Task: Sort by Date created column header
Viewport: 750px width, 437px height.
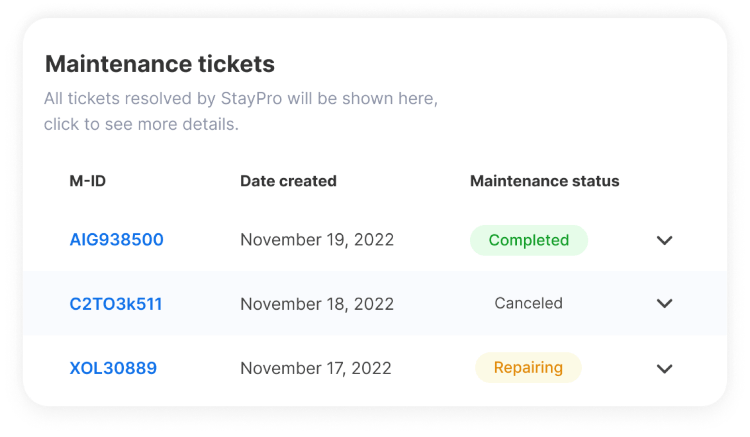Action: click(288, 181)
